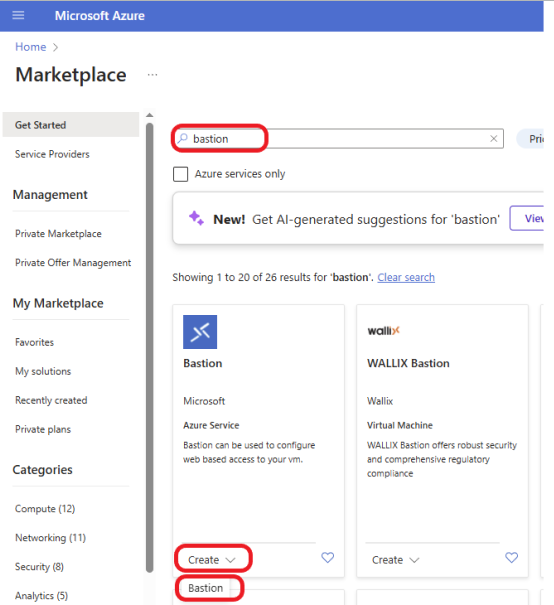Image resolution: width=554 pixels, height=605 pixels.
Task: Clear the search box with X icon
Action: (493, 139)
